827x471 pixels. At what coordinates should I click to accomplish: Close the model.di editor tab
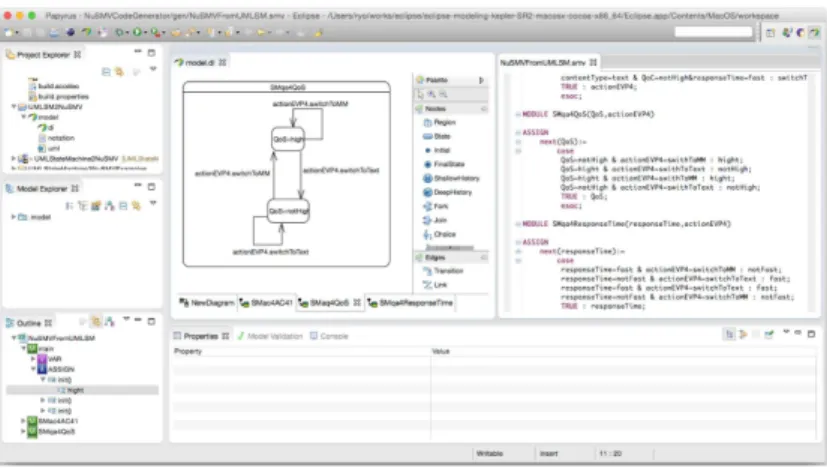click(223, 62)
